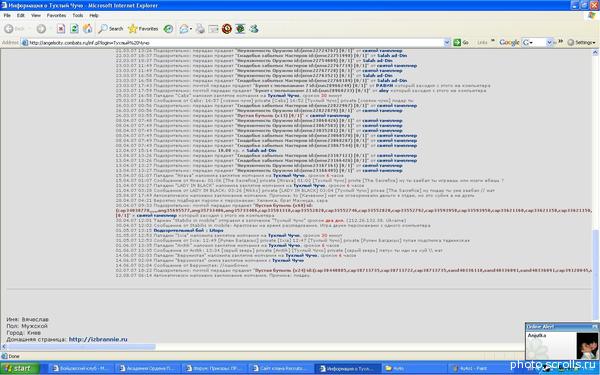Open the Help menu
This screenshot has width=600, height=375.
pos(94,15)
